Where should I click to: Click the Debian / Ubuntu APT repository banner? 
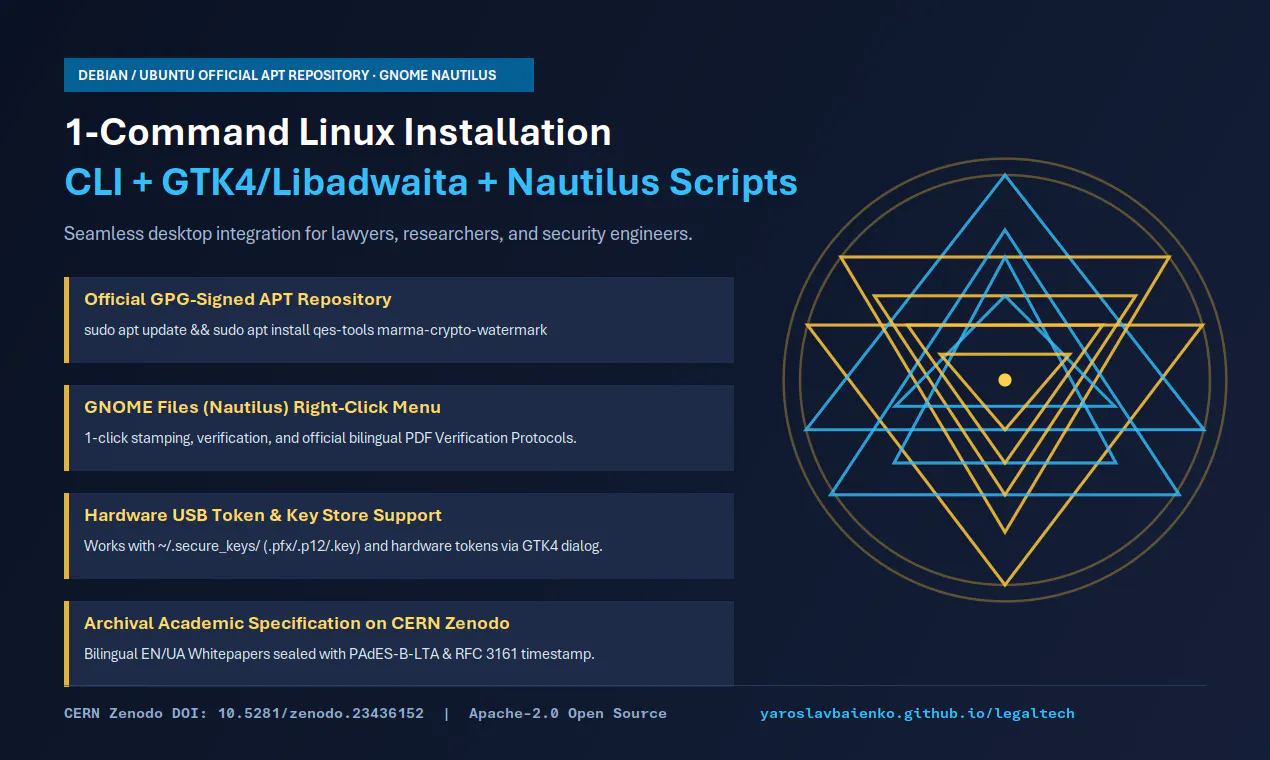coord(298,75)
